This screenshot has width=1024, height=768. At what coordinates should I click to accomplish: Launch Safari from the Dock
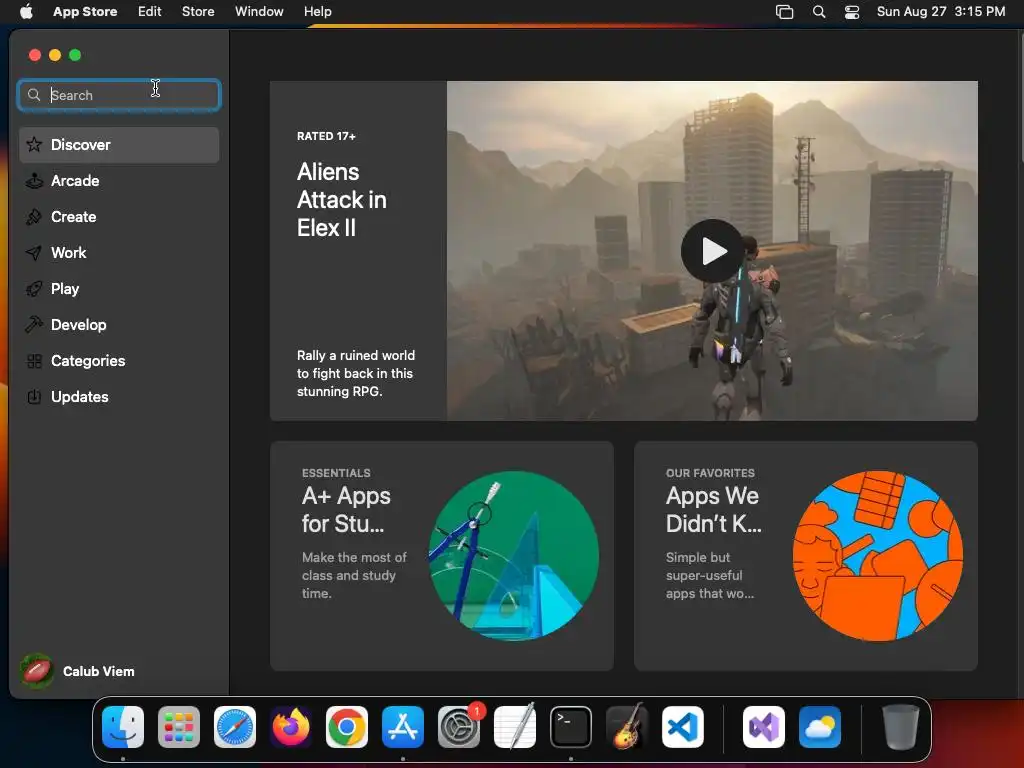tap(235, 727)
